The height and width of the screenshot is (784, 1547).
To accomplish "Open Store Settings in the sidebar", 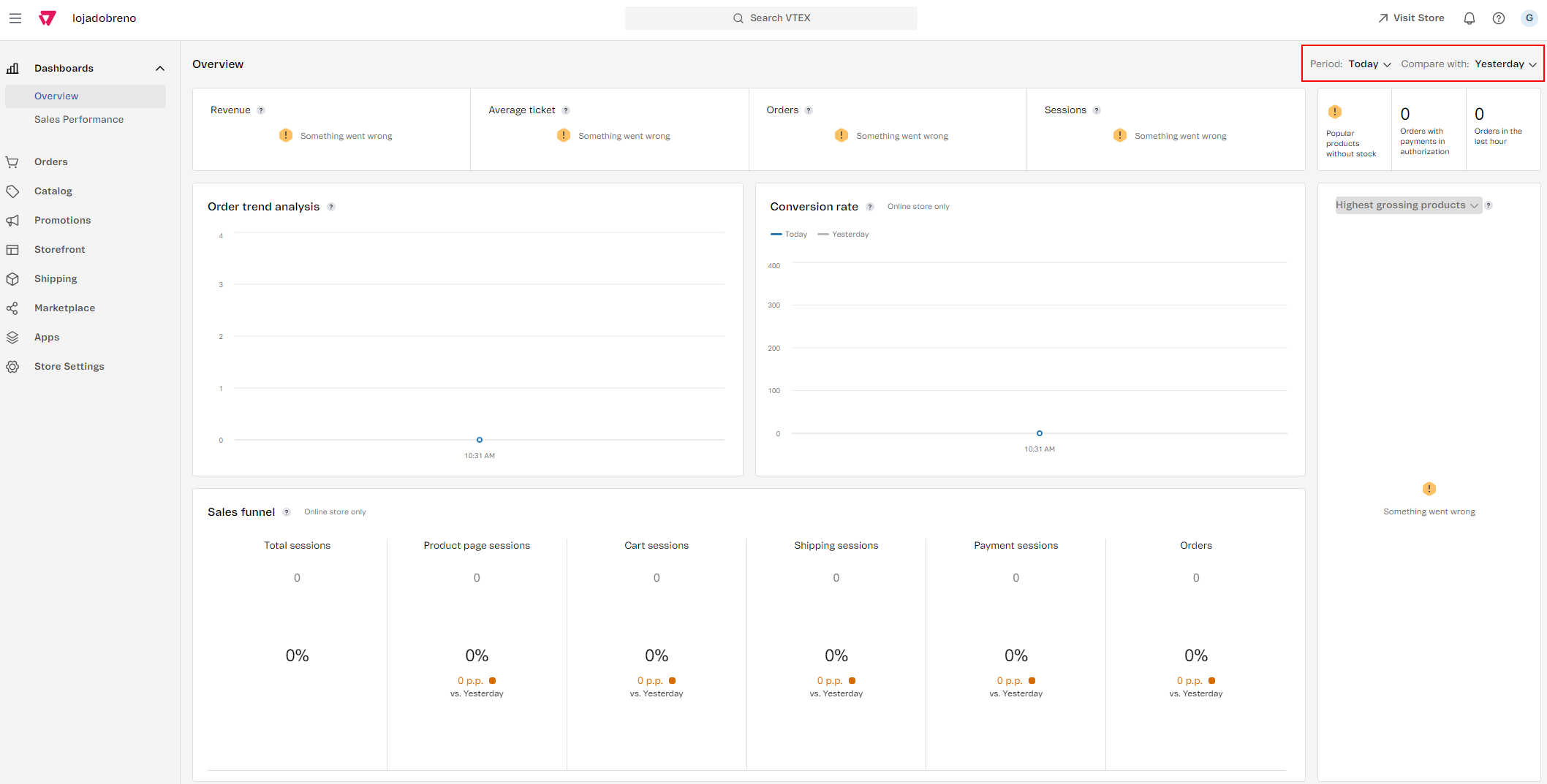I will pos(69,366).
